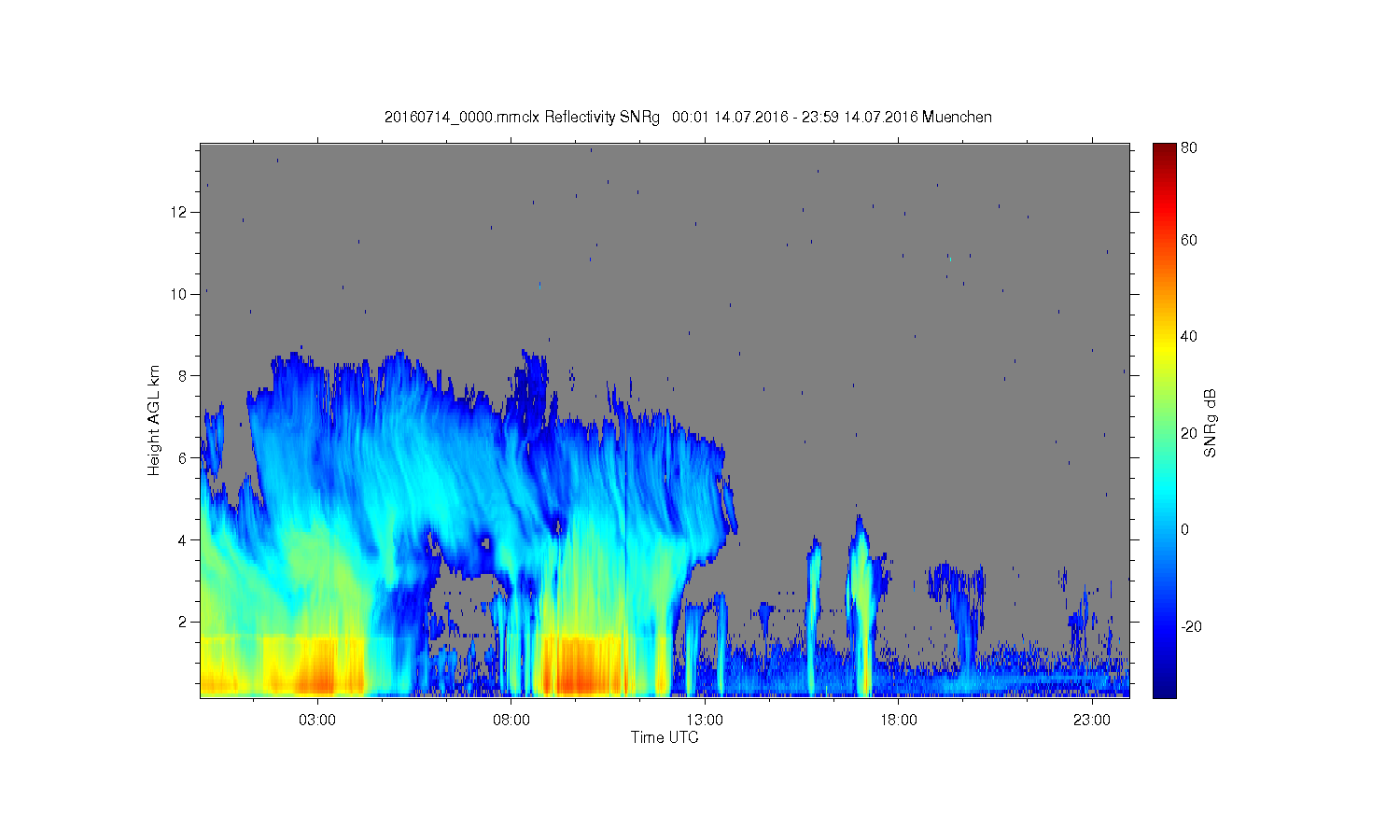
Task: Click the plot title text '20160714_0000.mmclx Reflectivity SNRg'
Action: click(x=522, y=118)
